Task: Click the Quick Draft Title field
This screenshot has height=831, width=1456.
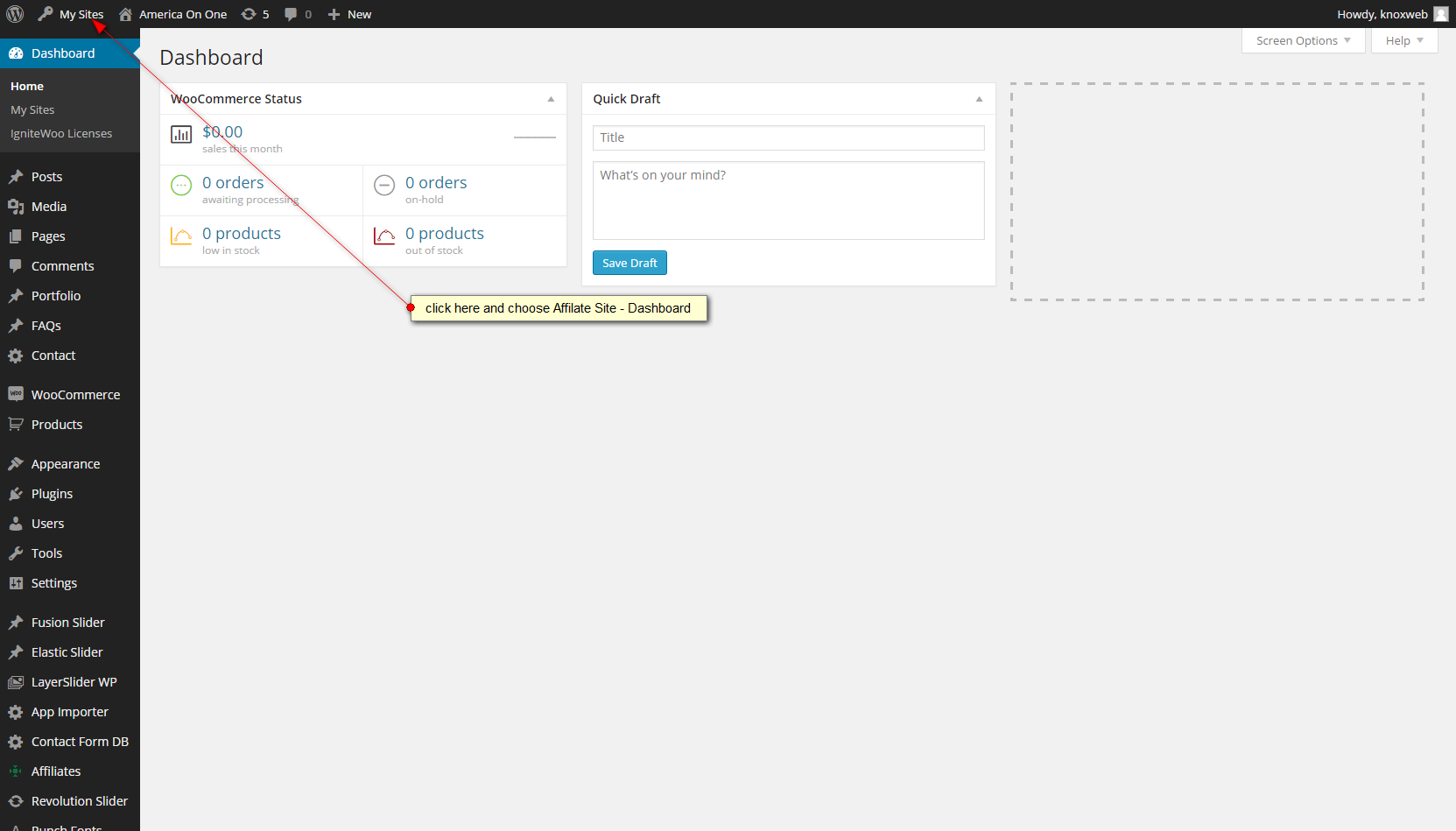Action: tap(788, 137)
